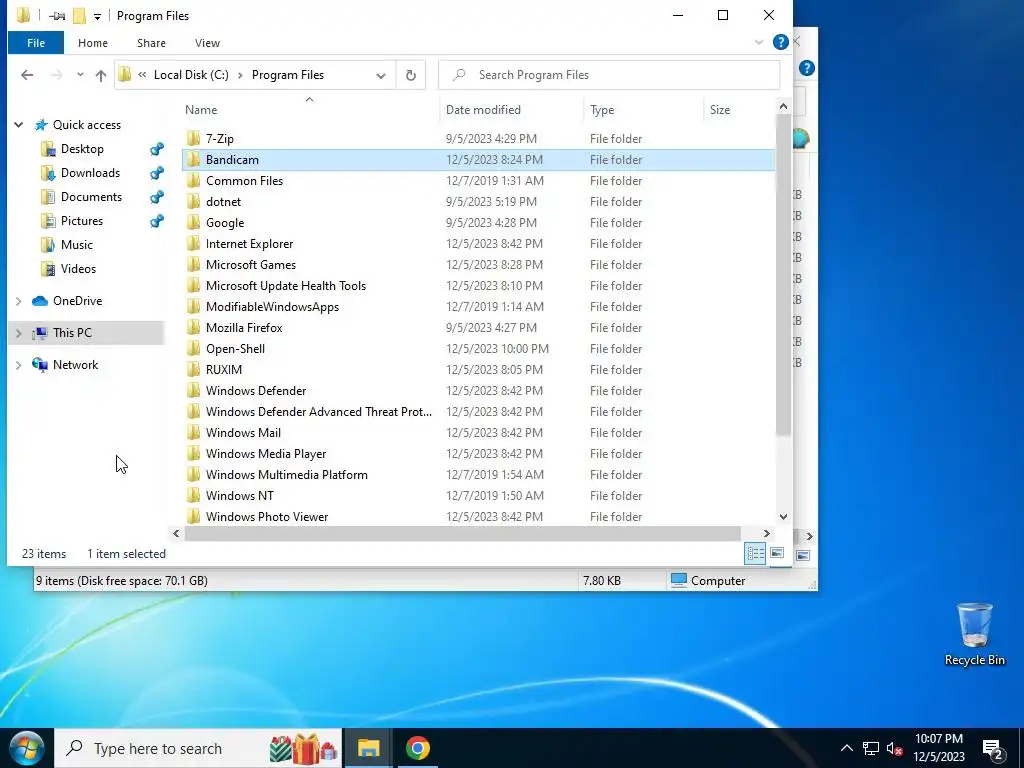Viewport: 1024px width, 768px height.
Task: Click the Windows Start orb
Action: (x=27, y=748)
